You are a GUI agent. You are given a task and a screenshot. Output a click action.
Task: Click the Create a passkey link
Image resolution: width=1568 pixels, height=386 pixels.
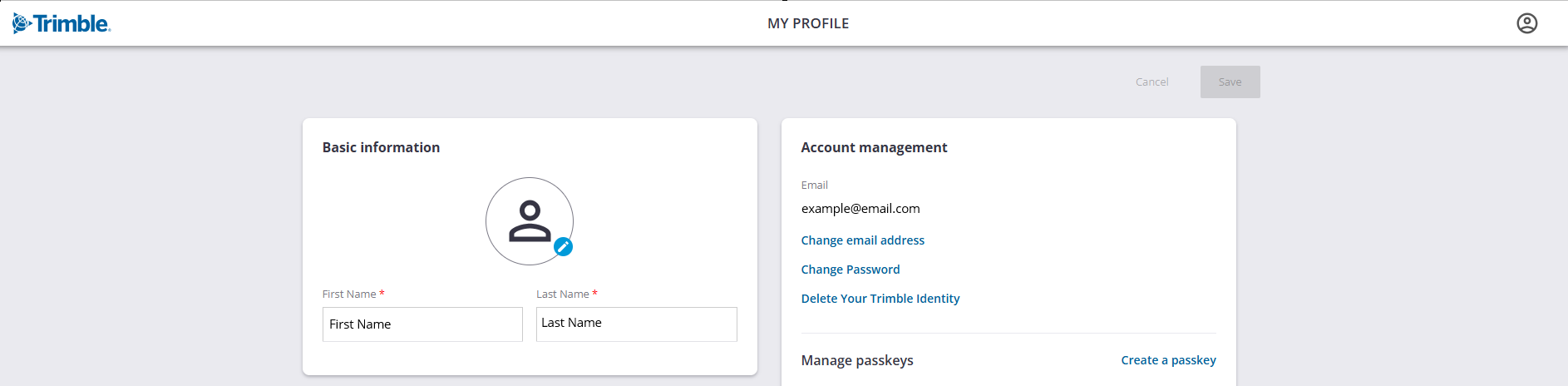[x=1168, y=360]
